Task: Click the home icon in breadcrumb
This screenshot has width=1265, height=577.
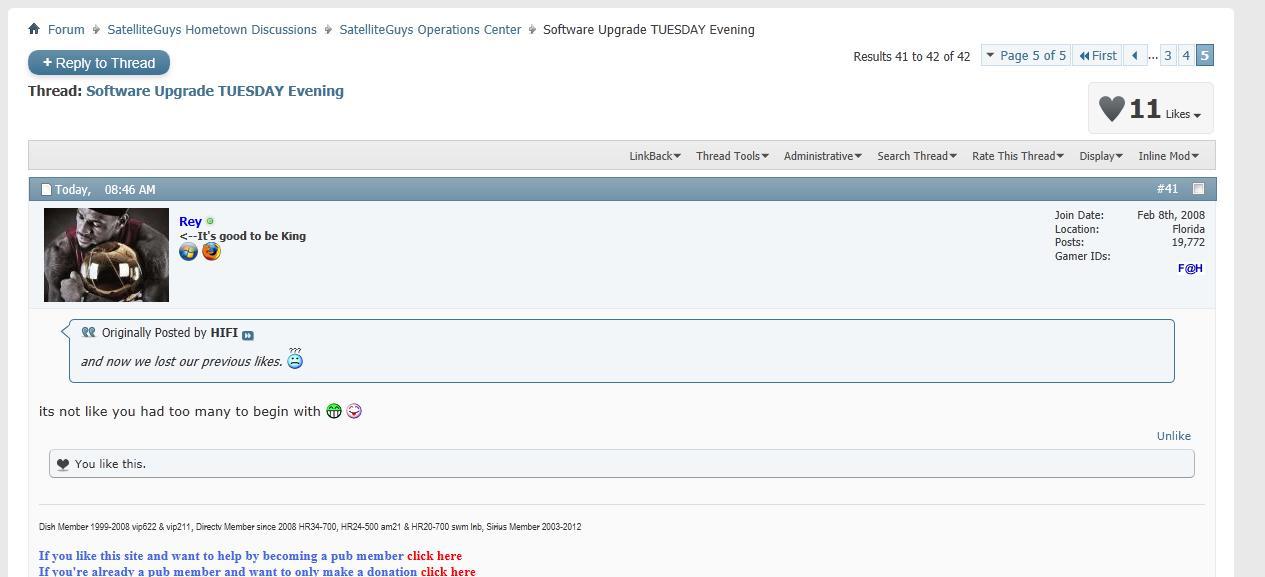Action: pyautogui.click(x=34, y=29)
